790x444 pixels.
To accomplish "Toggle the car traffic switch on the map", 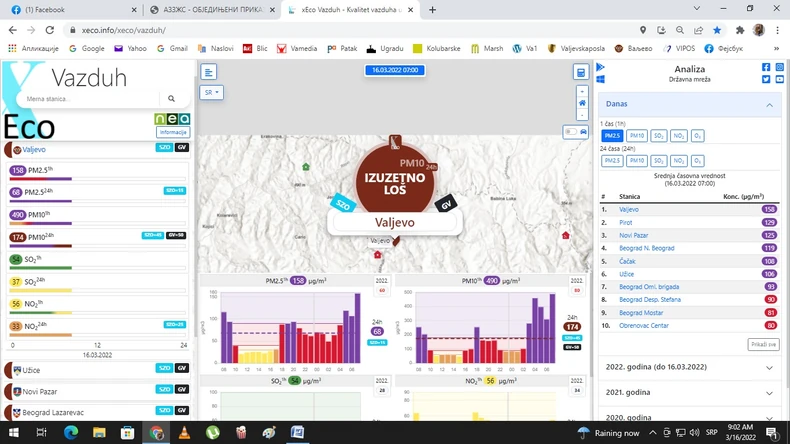I will (x=576, y=132).
